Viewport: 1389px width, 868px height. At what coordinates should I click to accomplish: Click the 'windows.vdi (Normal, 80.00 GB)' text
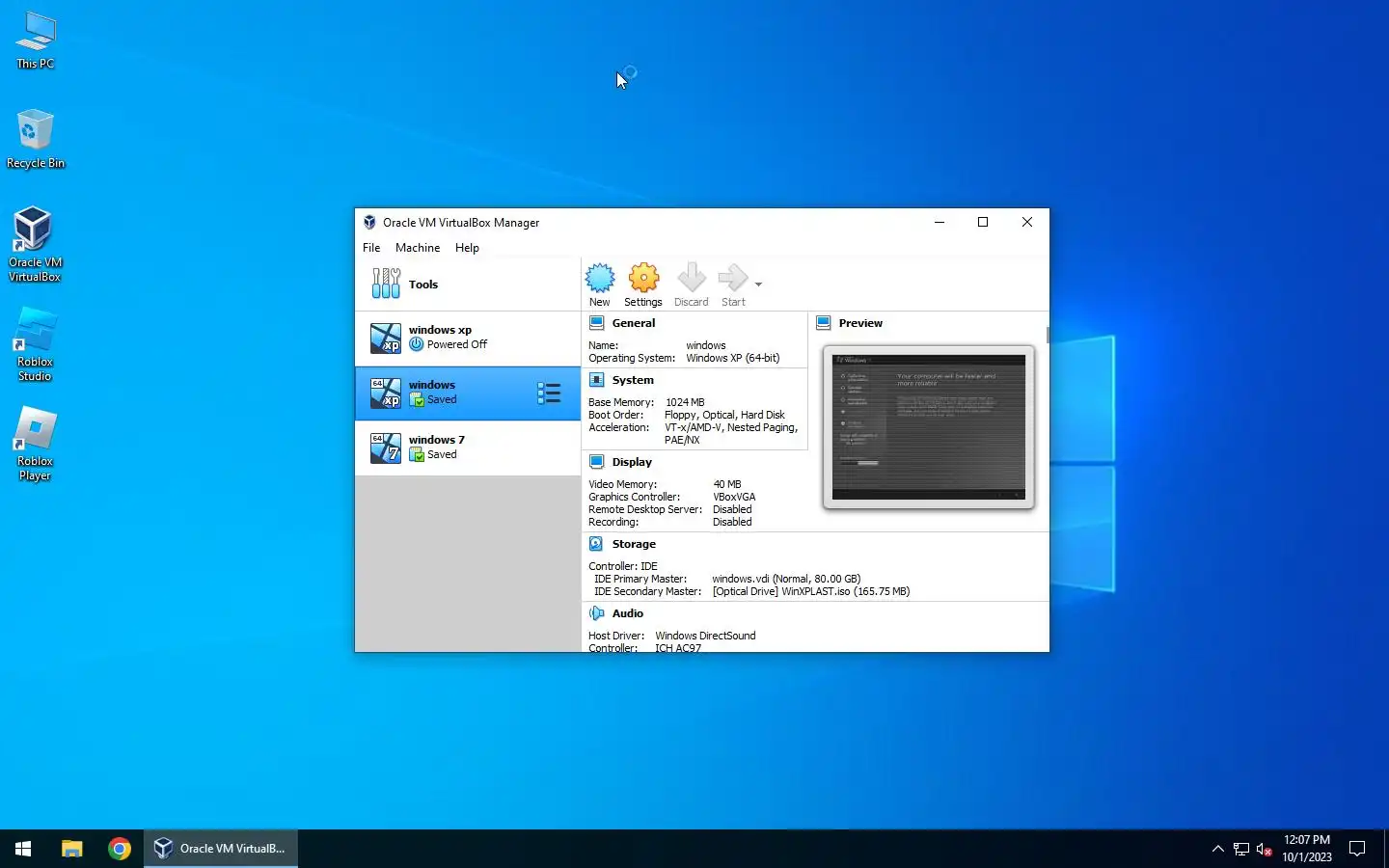point(786,579)
